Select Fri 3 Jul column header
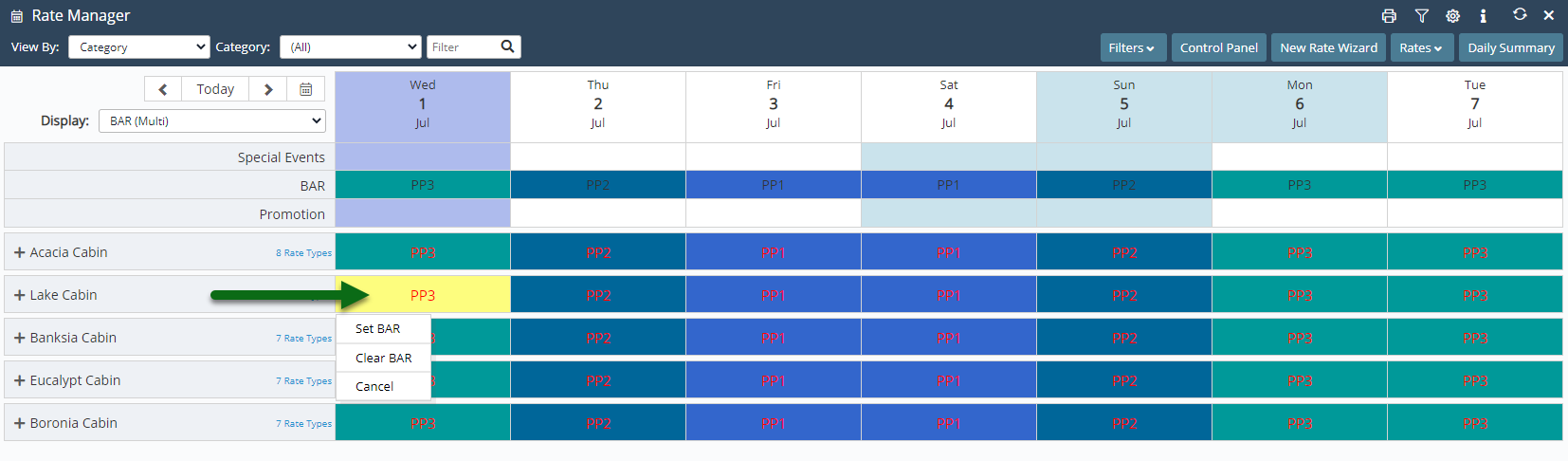 774,106
